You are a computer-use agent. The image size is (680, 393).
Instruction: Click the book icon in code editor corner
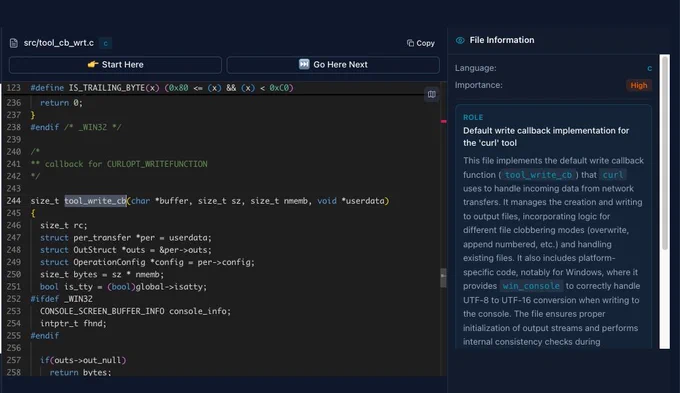coord(432,94)
